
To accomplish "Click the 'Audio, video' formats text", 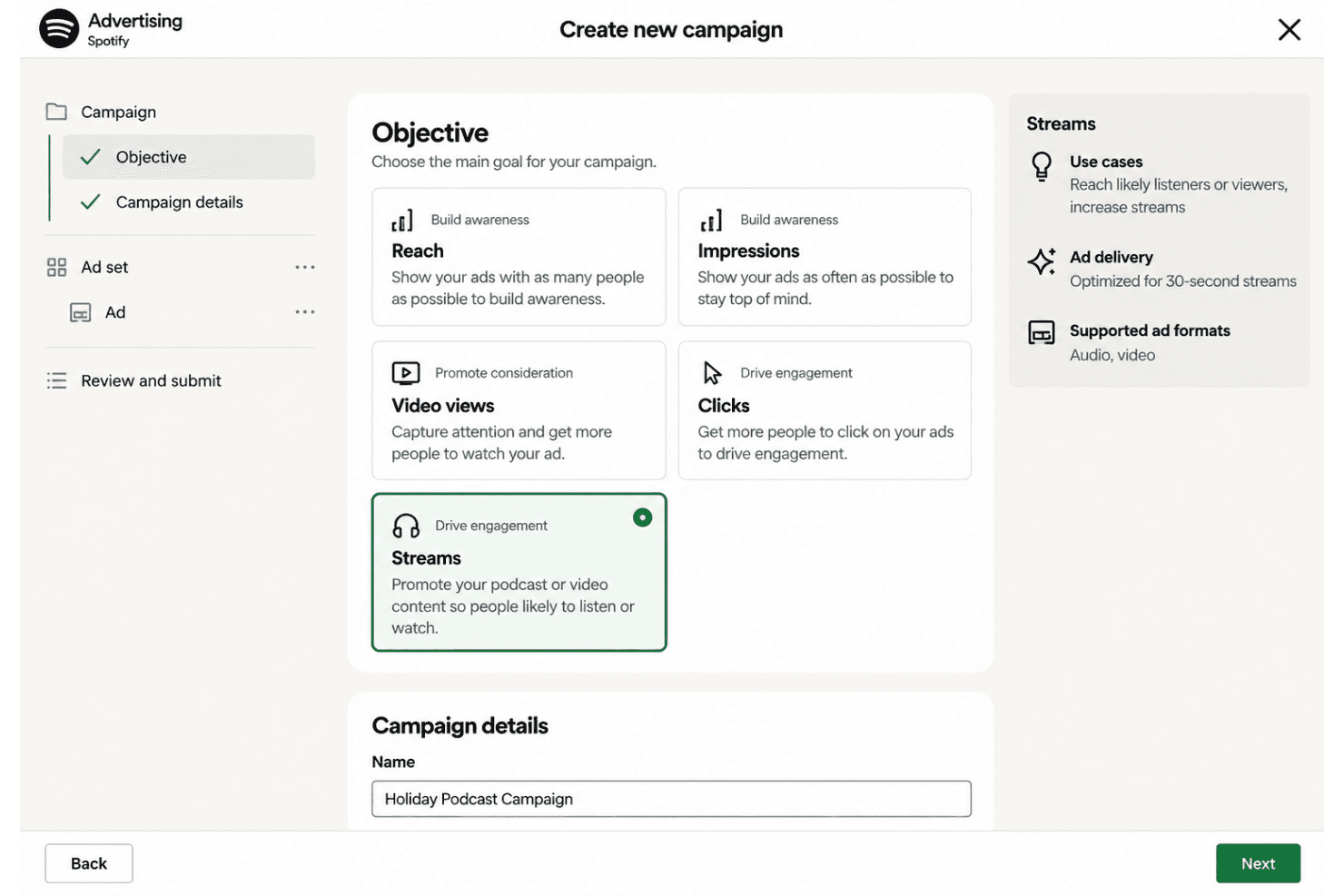I will click(1112, 355).
